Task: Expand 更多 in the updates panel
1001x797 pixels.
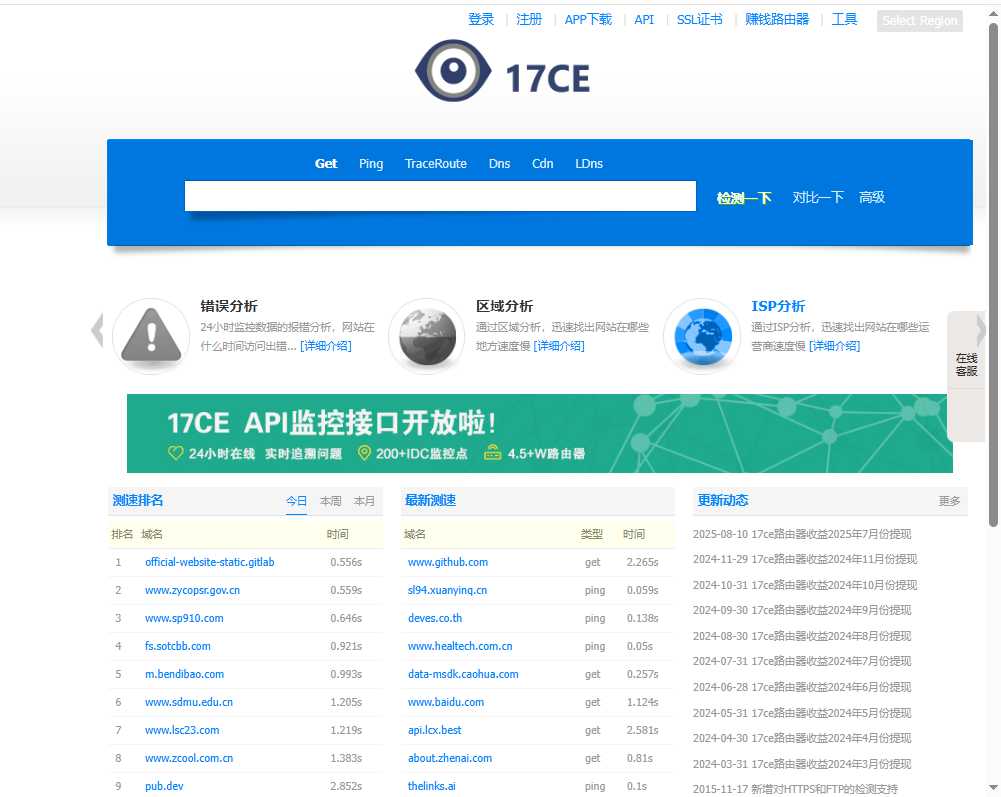Action: coord(949,501)
